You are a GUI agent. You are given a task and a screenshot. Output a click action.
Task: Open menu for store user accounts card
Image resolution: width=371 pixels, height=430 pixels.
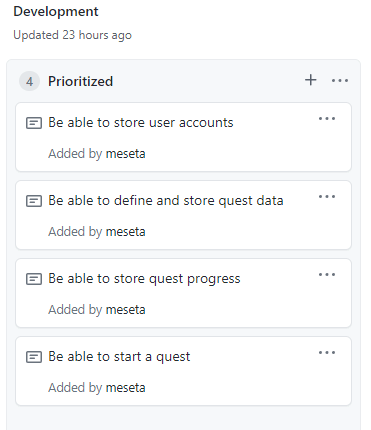pyautogui.click(x=327, y=118)
